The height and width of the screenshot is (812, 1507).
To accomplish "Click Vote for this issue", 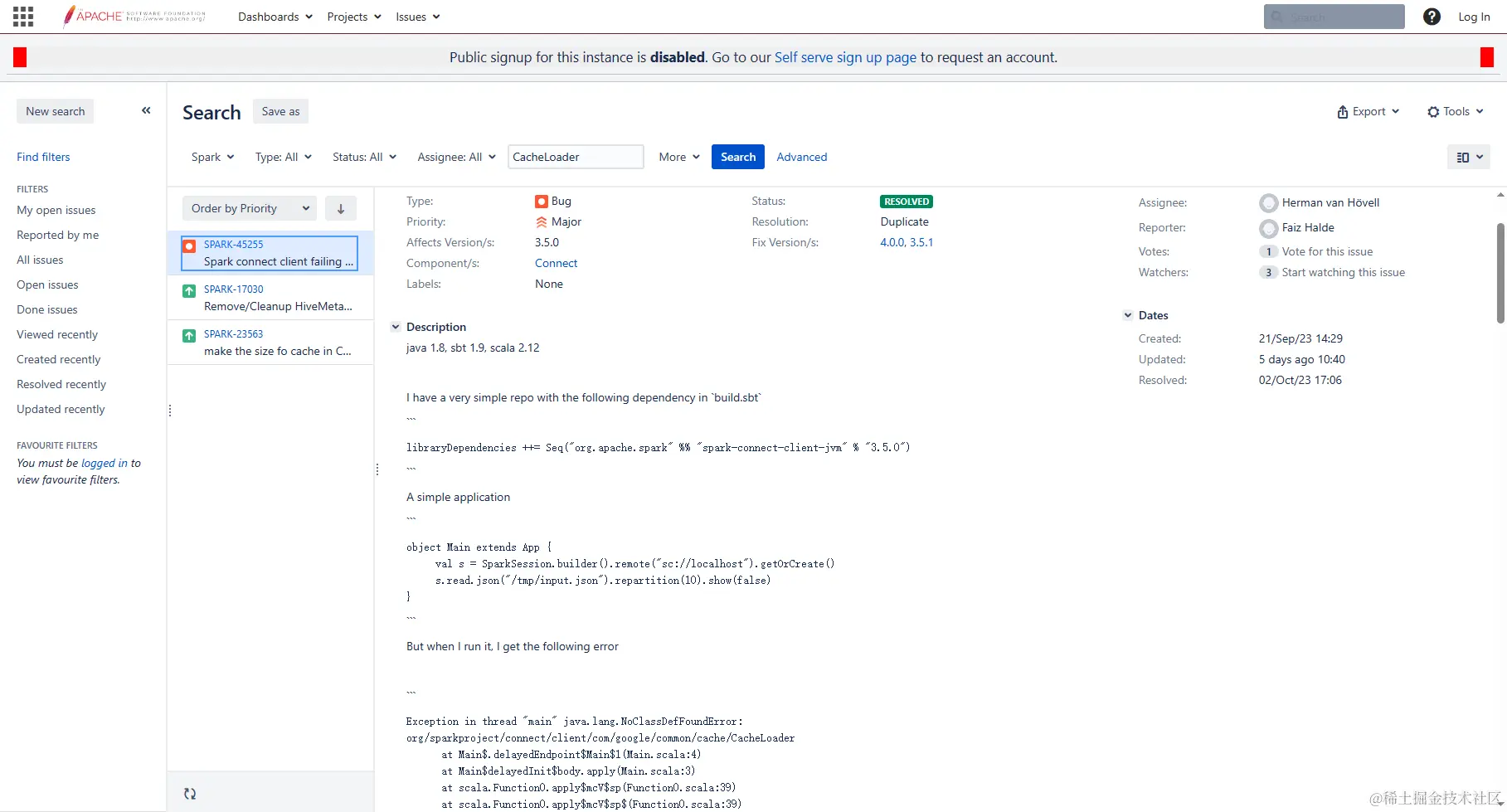I will click(x=1327, y=251).
